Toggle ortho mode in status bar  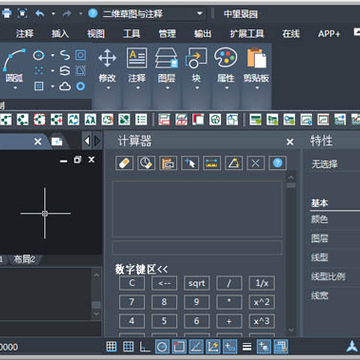145,347
